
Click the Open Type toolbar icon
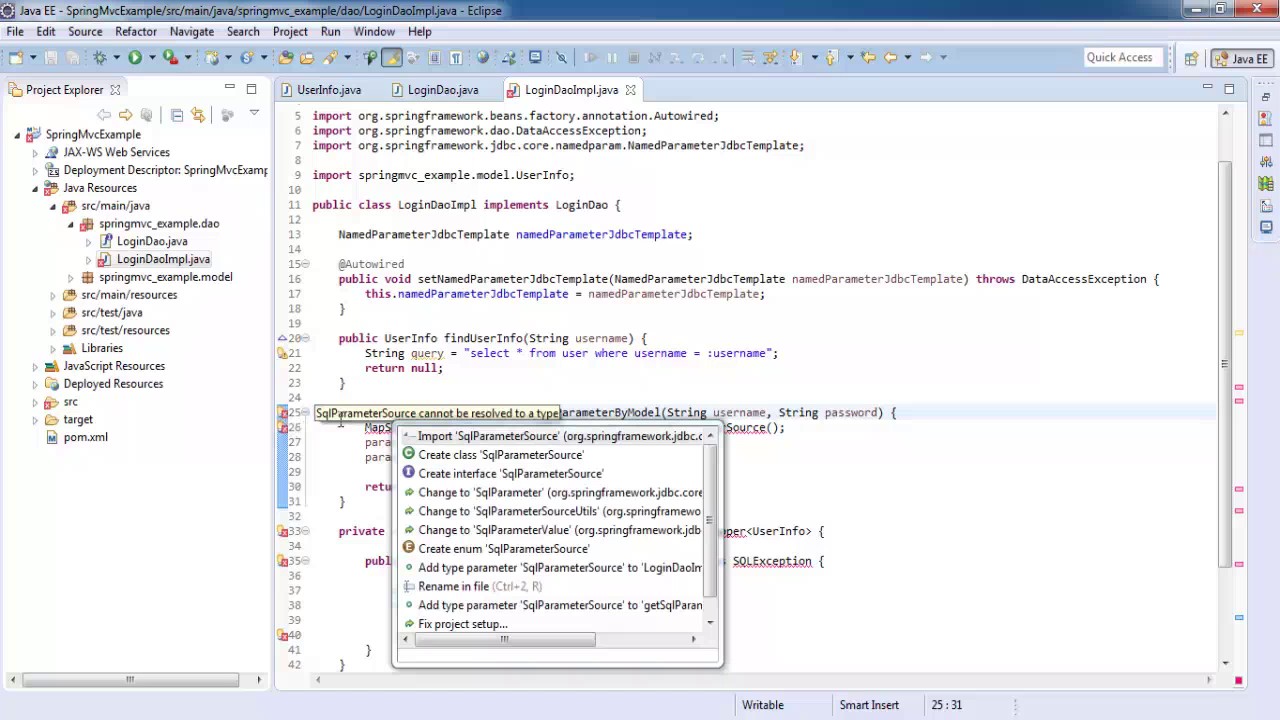(x=286, y=58)
